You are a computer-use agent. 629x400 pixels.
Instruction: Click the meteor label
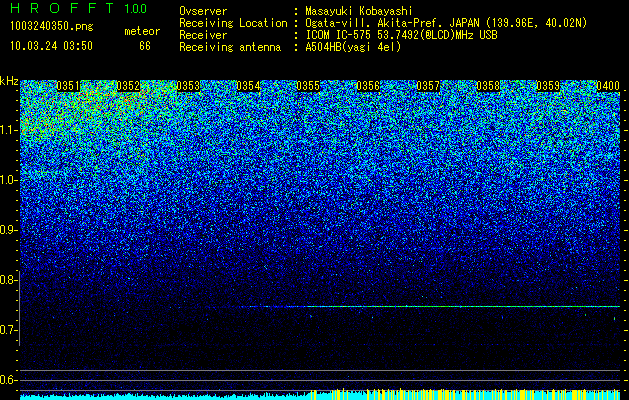[x=142, y=31]
